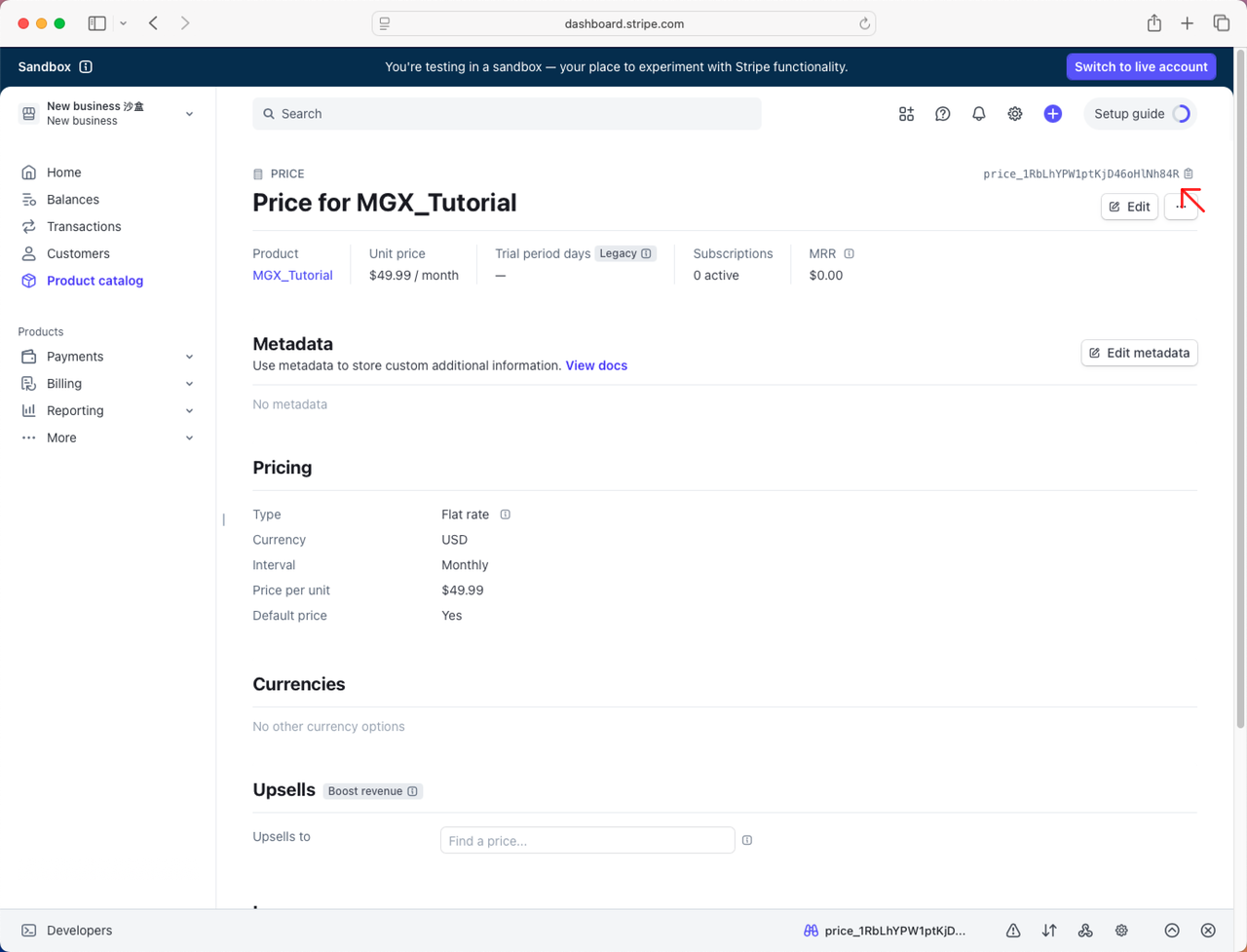Click the Boost revenue info icon
Image resolution: width=1247 pixels, height=952 pixels.
[412, 791]
